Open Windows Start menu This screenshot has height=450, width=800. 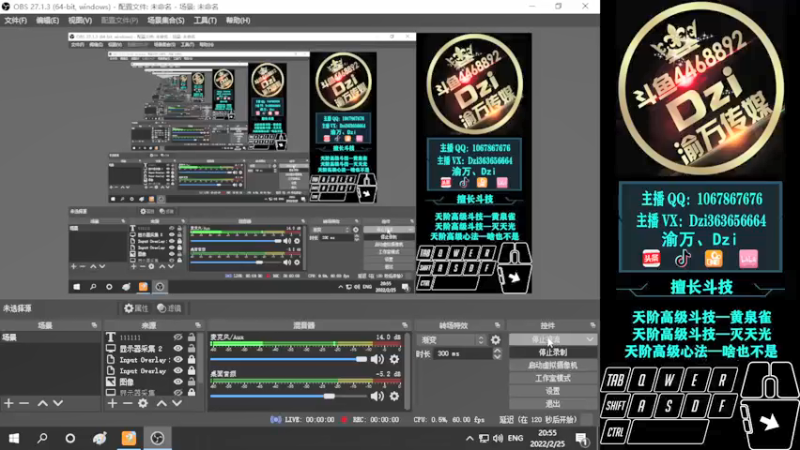[14, 438]
